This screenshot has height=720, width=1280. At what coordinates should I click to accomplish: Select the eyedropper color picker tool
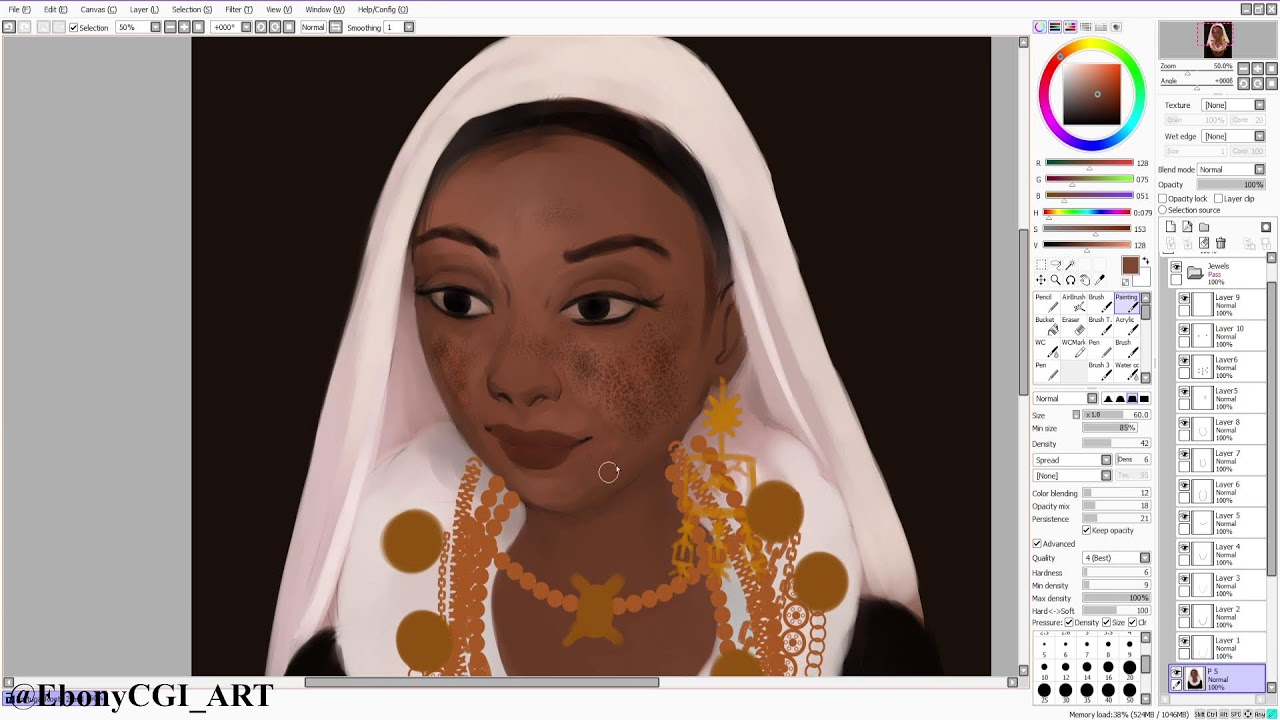tap(1100, 280)
